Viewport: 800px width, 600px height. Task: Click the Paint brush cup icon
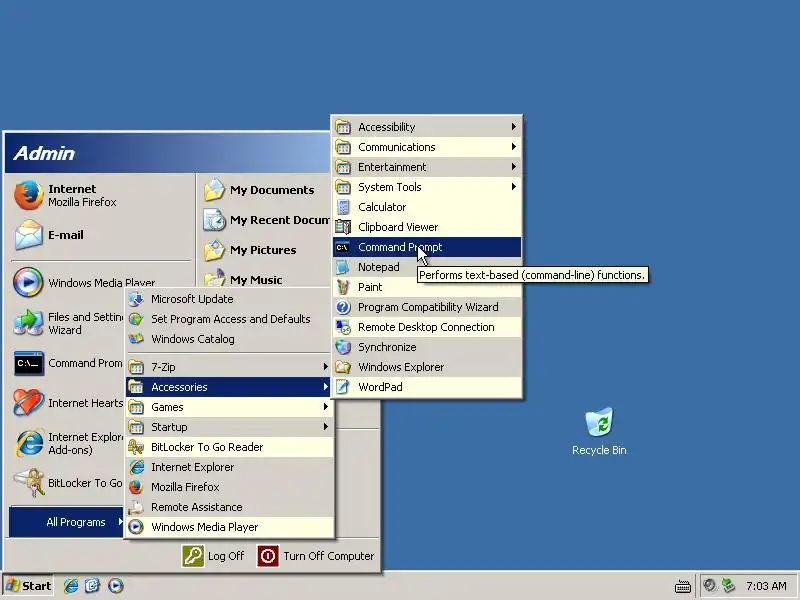pyautogui.click(x=343, y=287)
